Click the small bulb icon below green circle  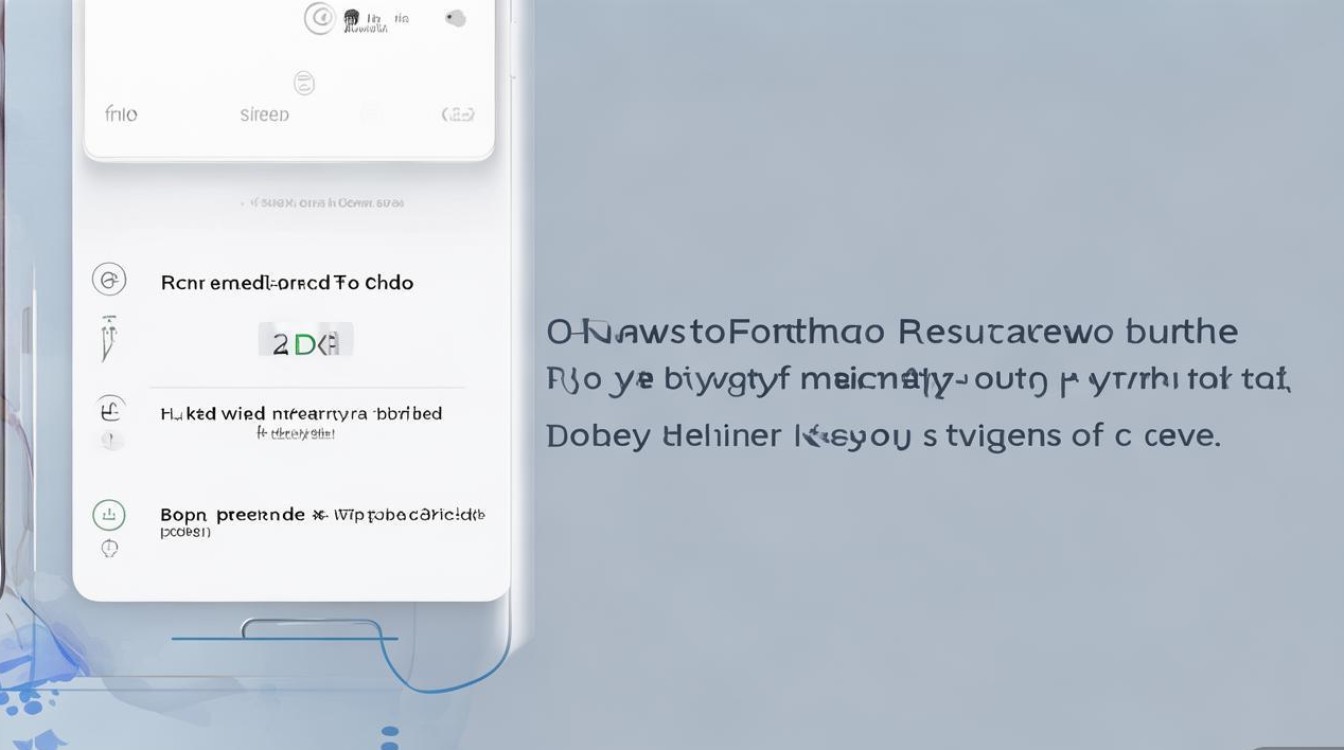click(x=110, y=548)
